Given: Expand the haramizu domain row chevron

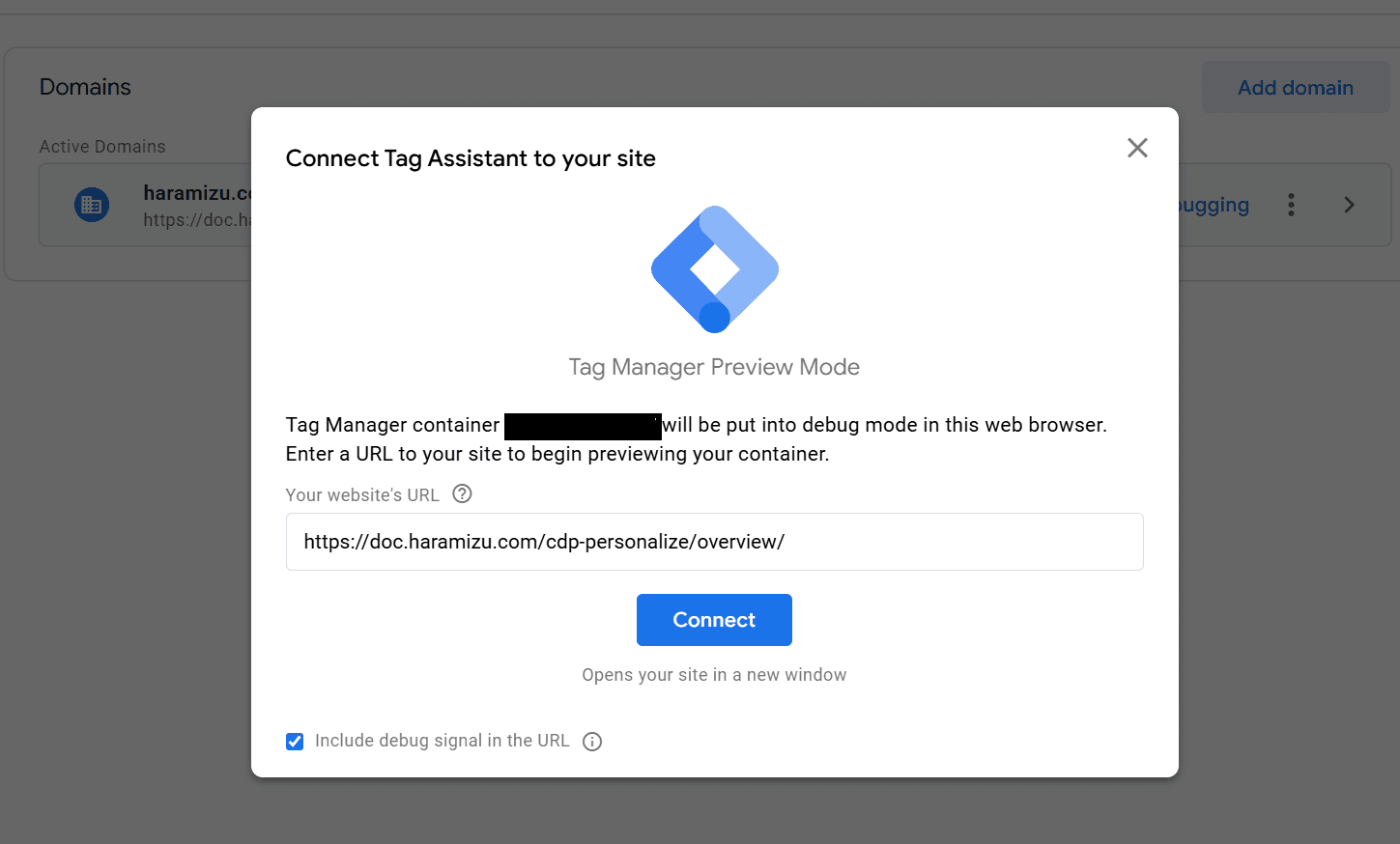Looking at the screenshot, I should (x=1350, y=205).
